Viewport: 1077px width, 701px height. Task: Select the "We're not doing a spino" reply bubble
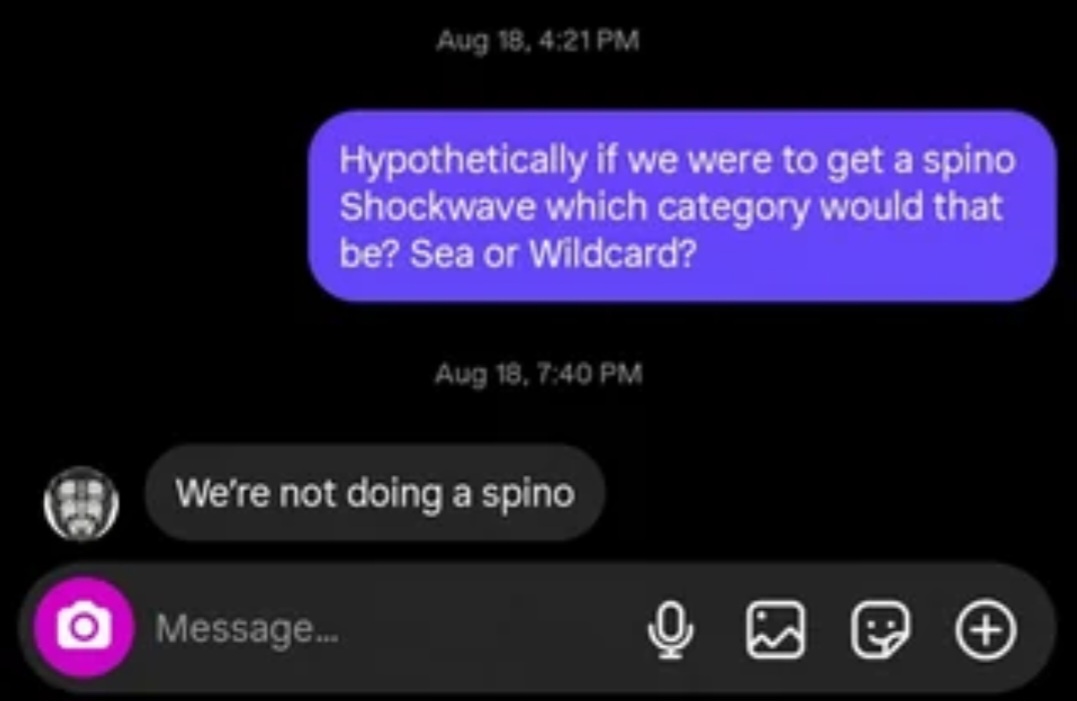(x=374, y=492)
